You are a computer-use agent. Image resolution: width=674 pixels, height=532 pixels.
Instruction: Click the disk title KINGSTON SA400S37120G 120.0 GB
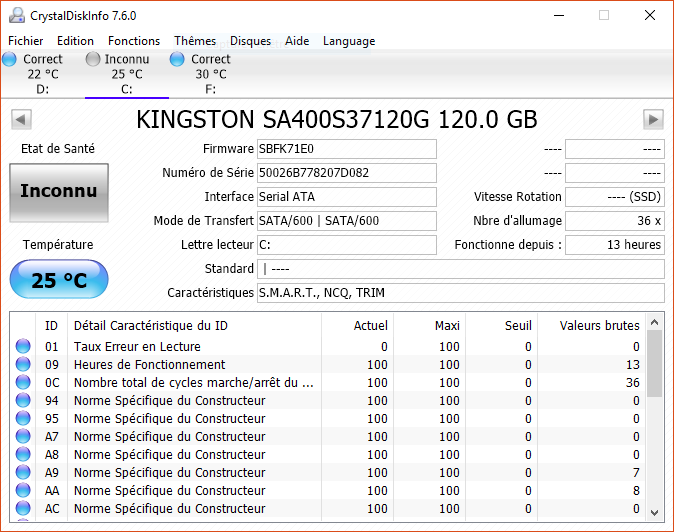pyautogui.click(x=337, y=119)
